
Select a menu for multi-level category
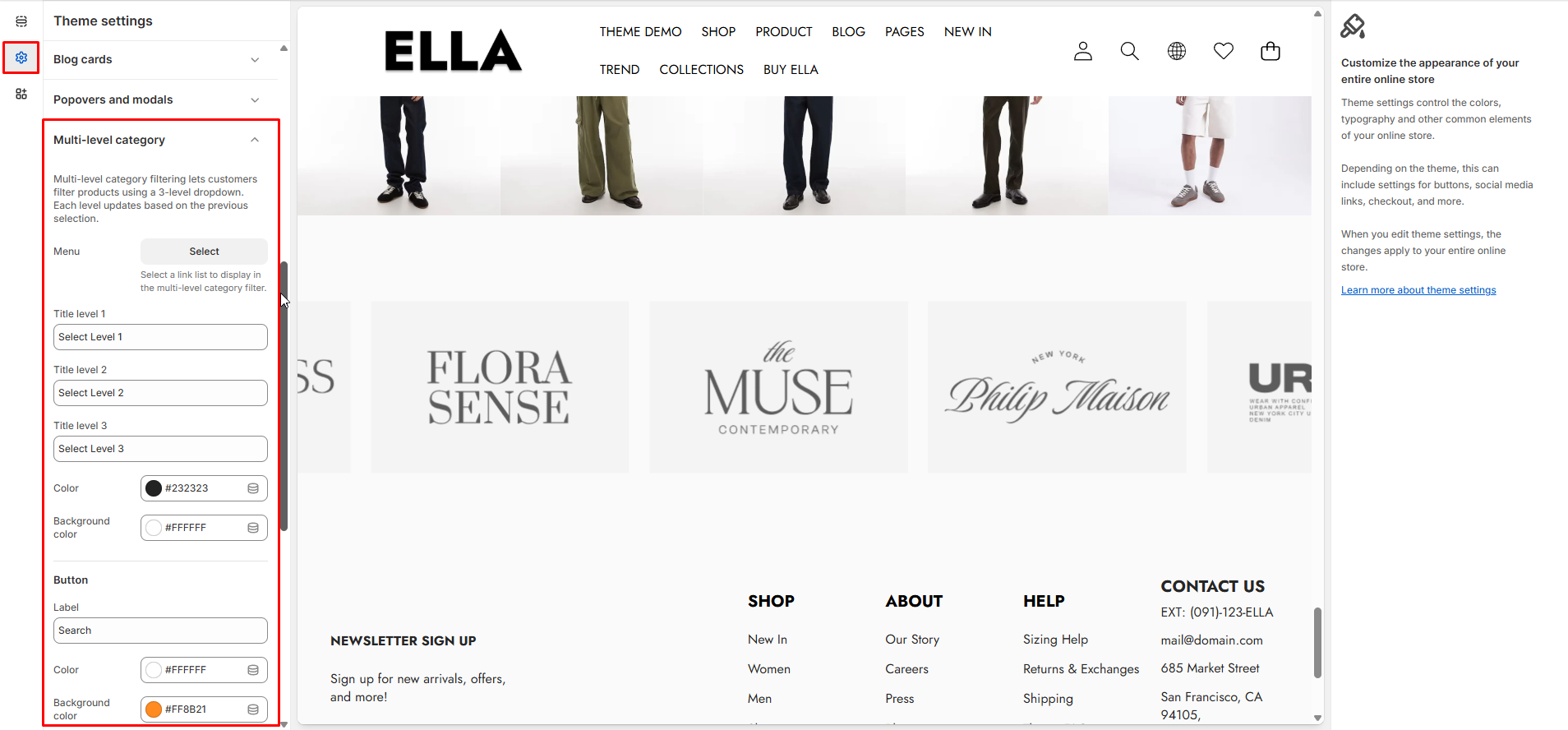(204, 252)
